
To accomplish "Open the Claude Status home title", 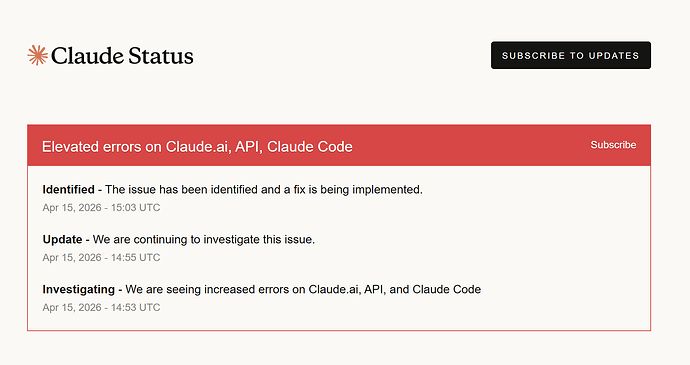I will (x=110, y=55).
